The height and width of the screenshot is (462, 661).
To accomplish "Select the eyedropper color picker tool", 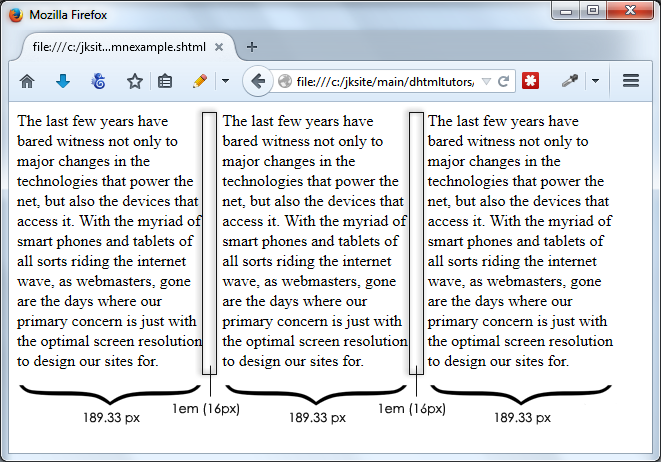I will (571, 81).
